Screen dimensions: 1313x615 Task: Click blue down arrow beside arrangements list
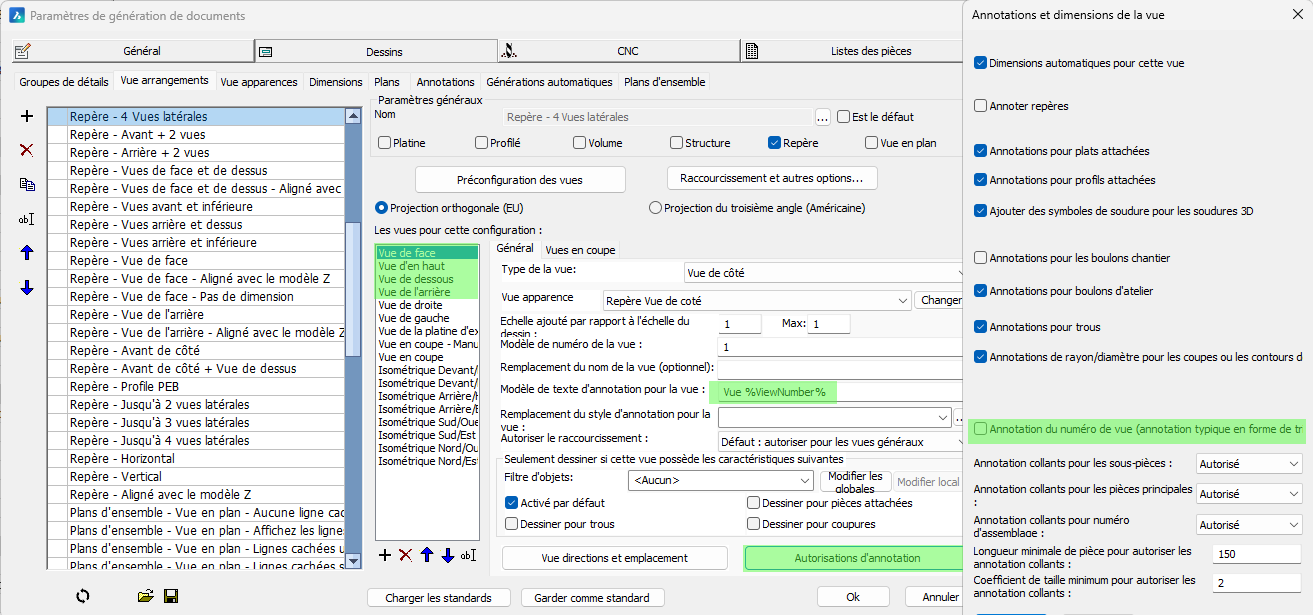pos(27,288)
